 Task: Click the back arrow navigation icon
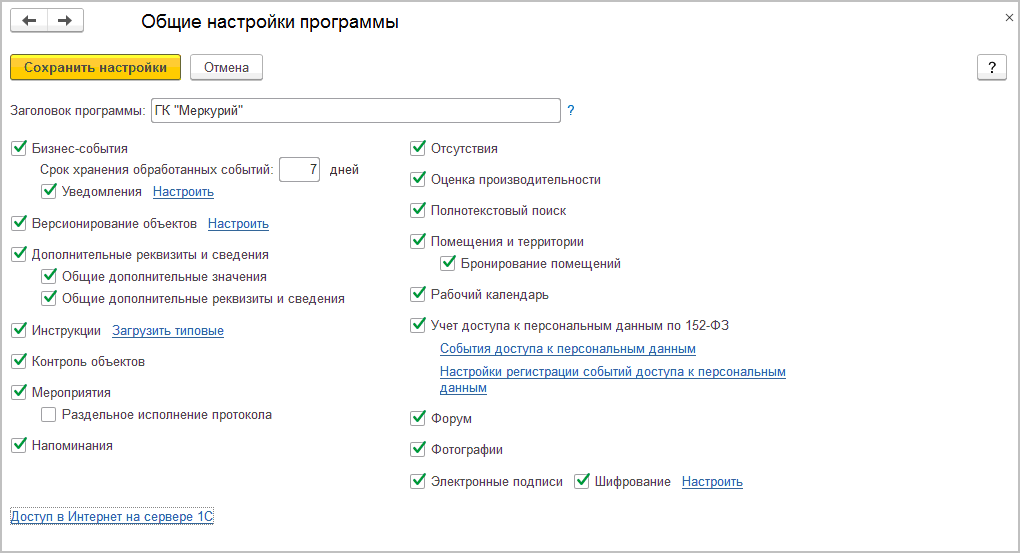(29, 21)
